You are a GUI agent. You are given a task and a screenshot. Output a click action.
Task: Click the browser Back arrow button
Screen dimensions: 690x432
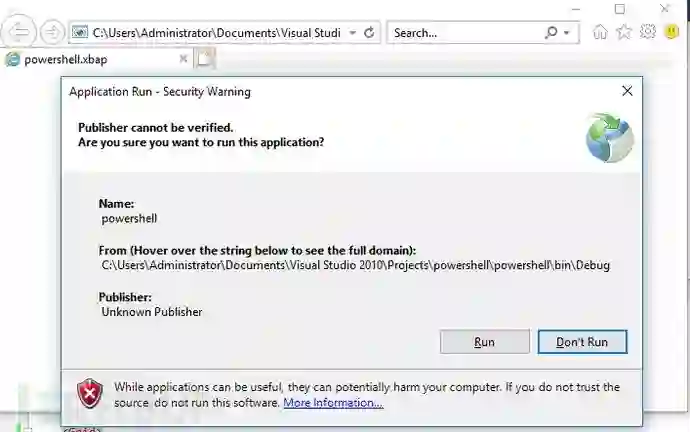[20, 33]
